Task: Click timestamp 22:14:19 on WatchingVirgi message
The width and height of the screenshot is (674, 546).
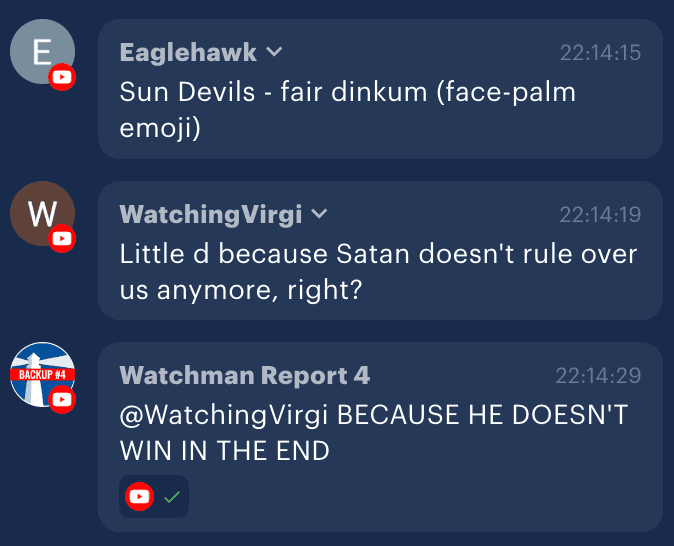Action: [x=600, y=214]
